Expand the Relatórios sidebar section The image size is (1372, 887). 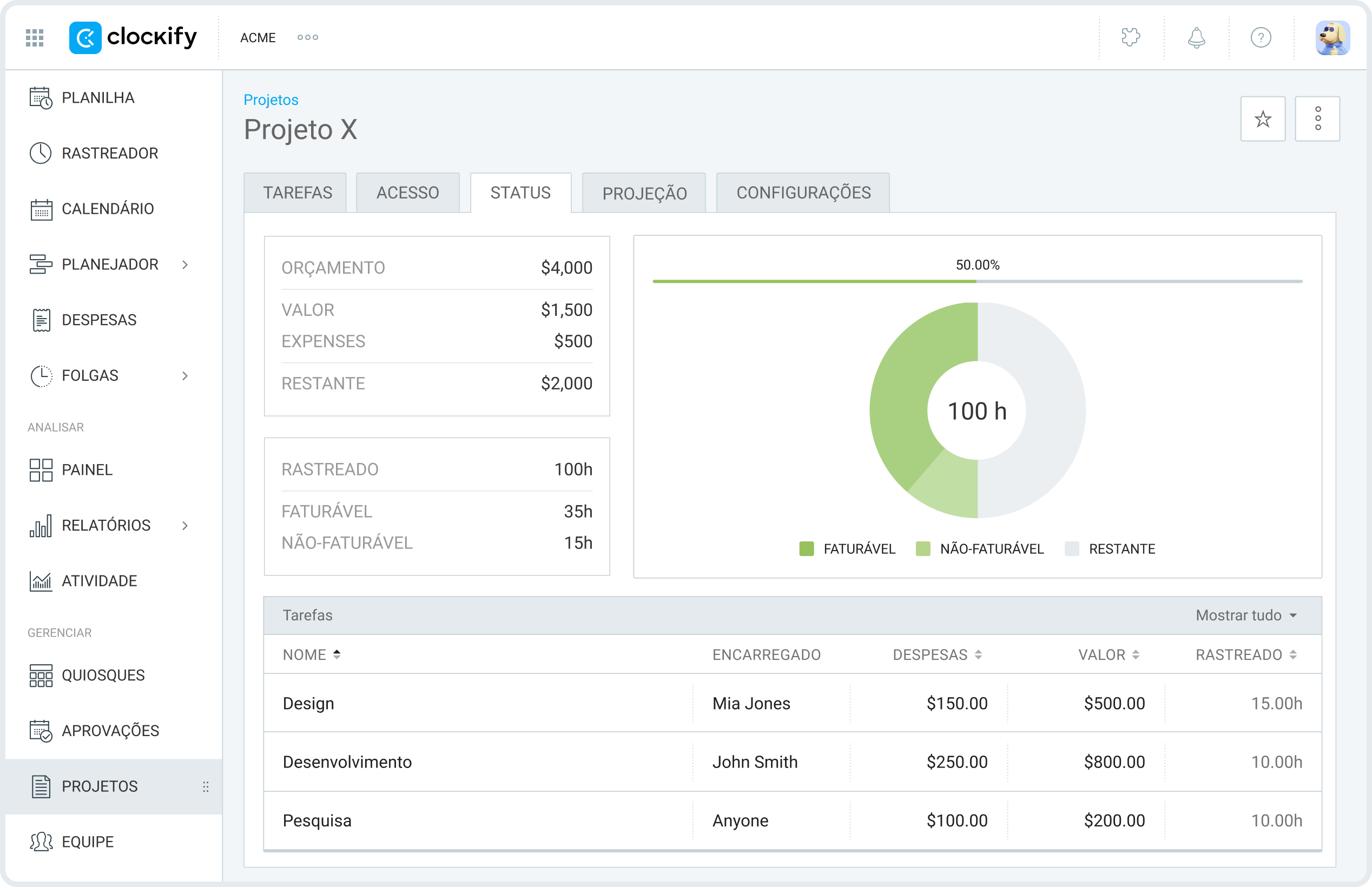[186, 525]
